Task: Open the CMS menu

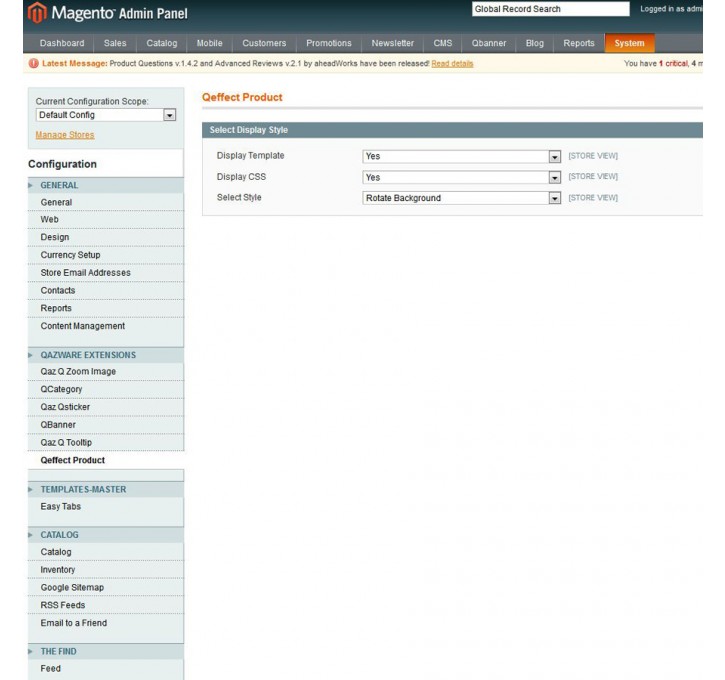Action: 442,43
